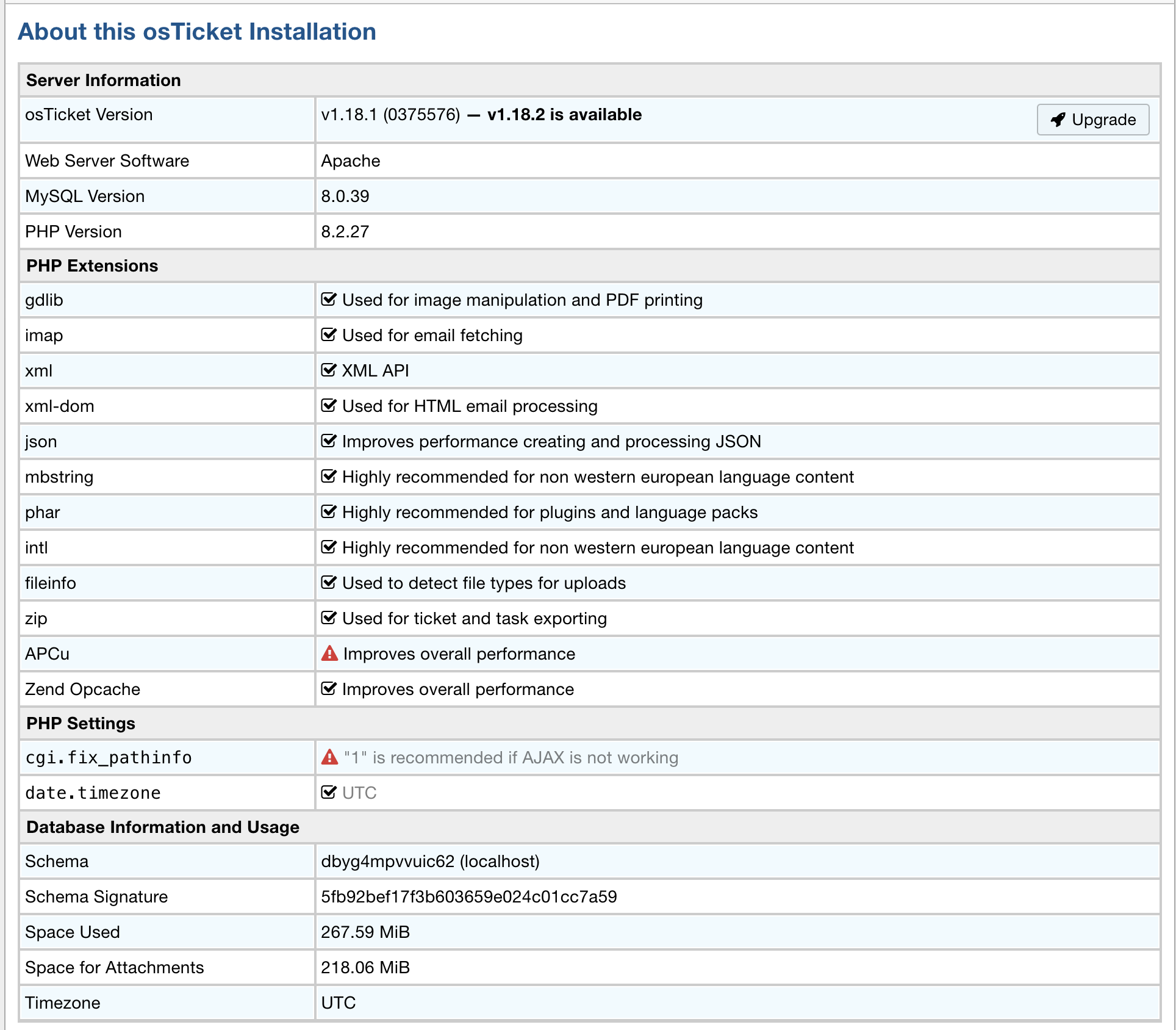Click the Space Used value 267.59 MiB
This screenshot has height=1030, width=1176.
pyautogui.click(x=365, y=932)
